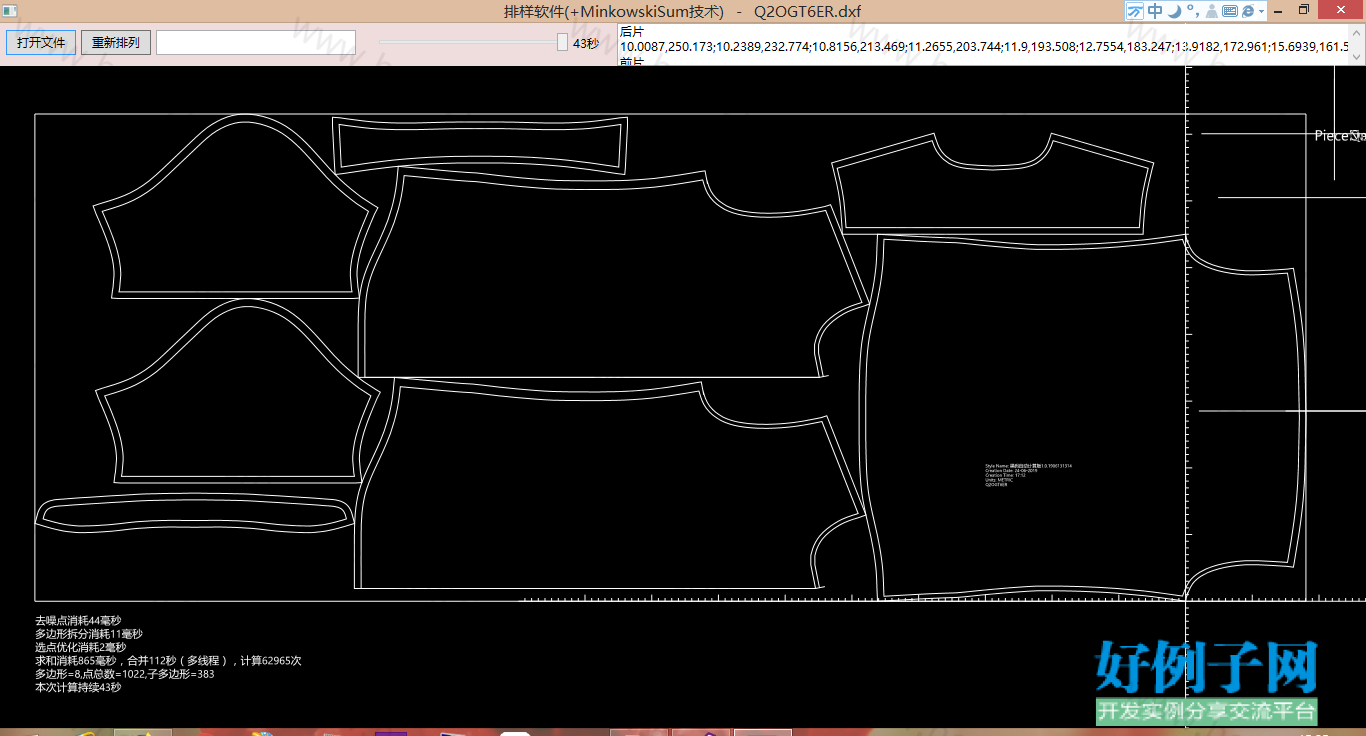Open the IME soft keyboard icon

coord(1230,11)
